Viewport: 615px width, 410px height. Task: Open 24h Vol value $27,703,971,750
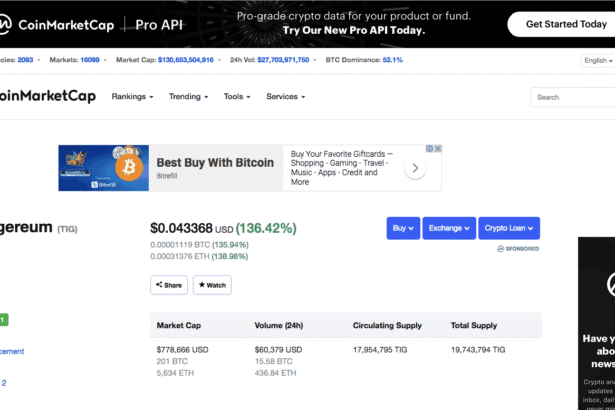pos(283,60)
